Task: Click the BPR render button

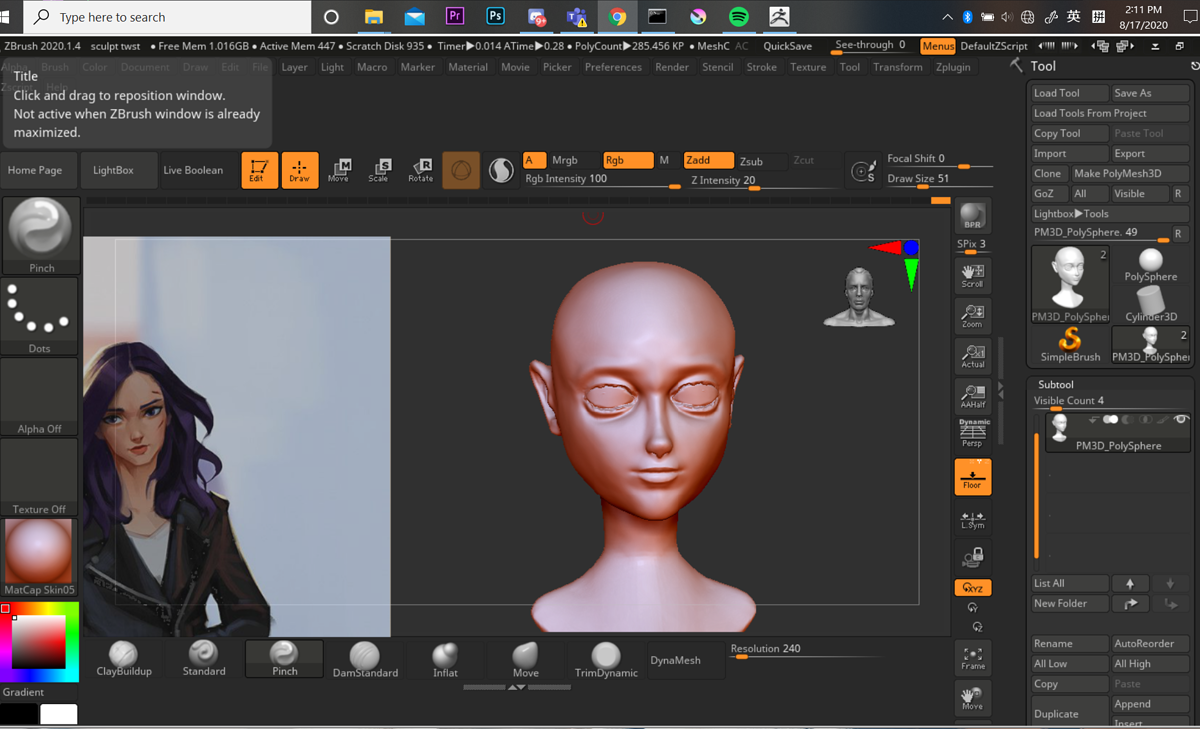Action: 972,215
